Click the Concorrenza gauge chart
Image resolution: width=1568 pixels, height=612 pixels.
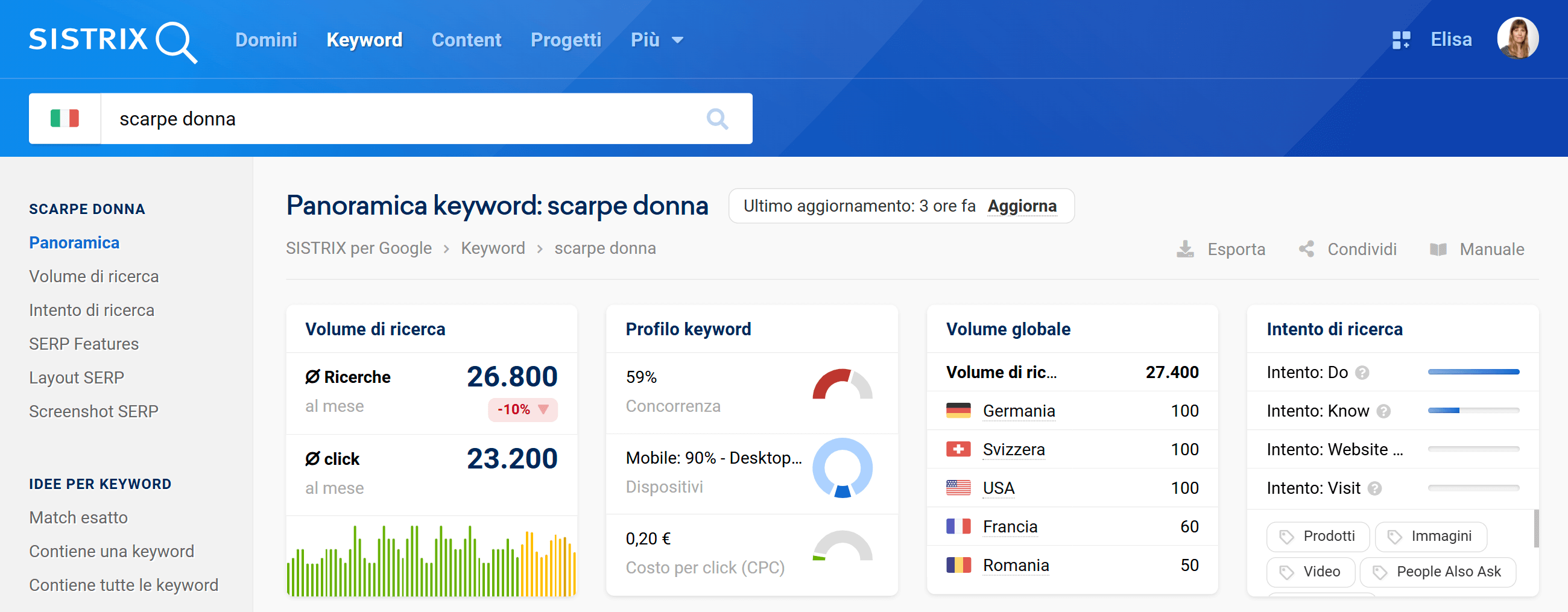(x=842, y=385)
